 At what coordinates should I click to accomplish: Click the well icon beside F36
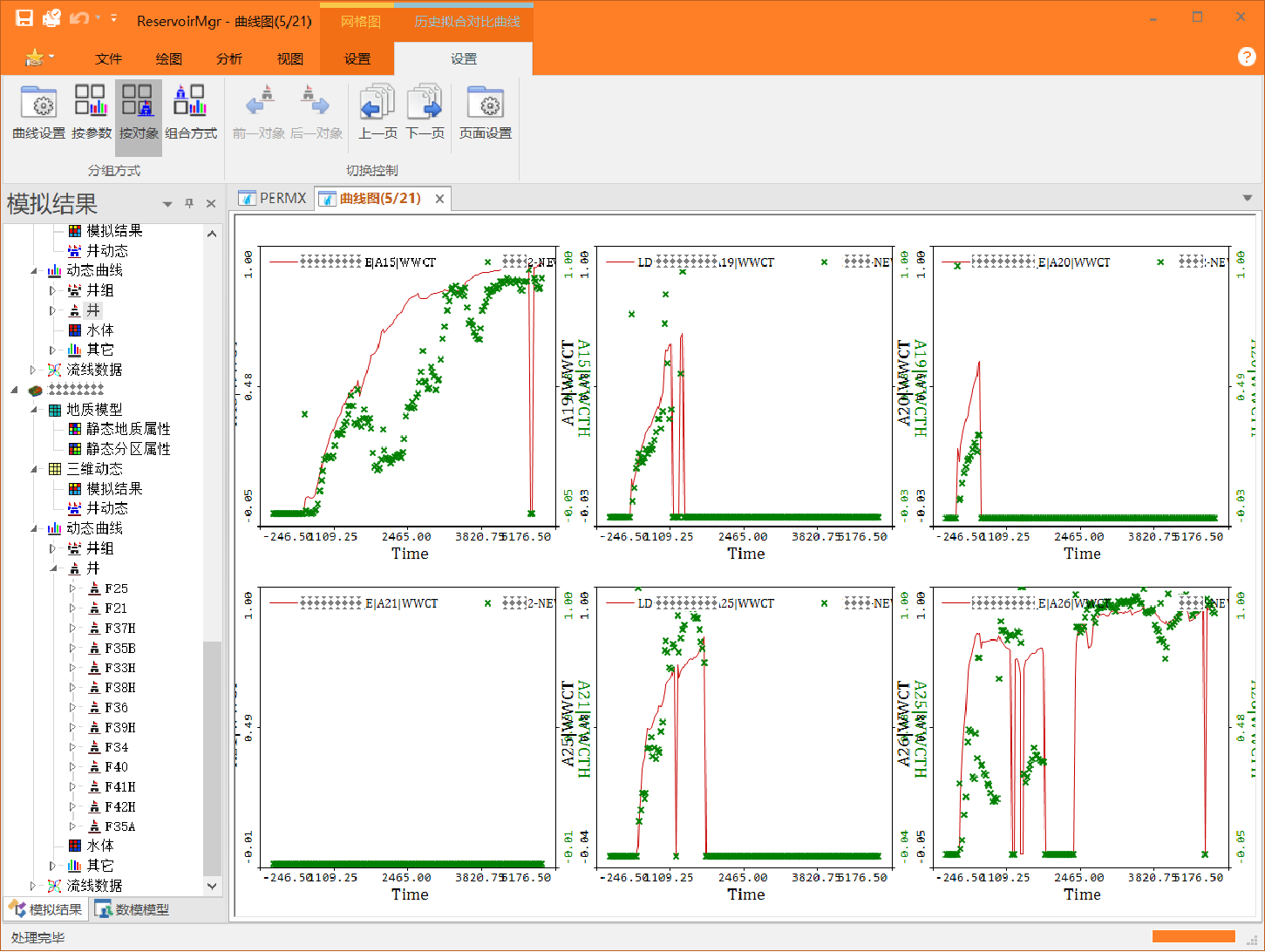(94, 708)
